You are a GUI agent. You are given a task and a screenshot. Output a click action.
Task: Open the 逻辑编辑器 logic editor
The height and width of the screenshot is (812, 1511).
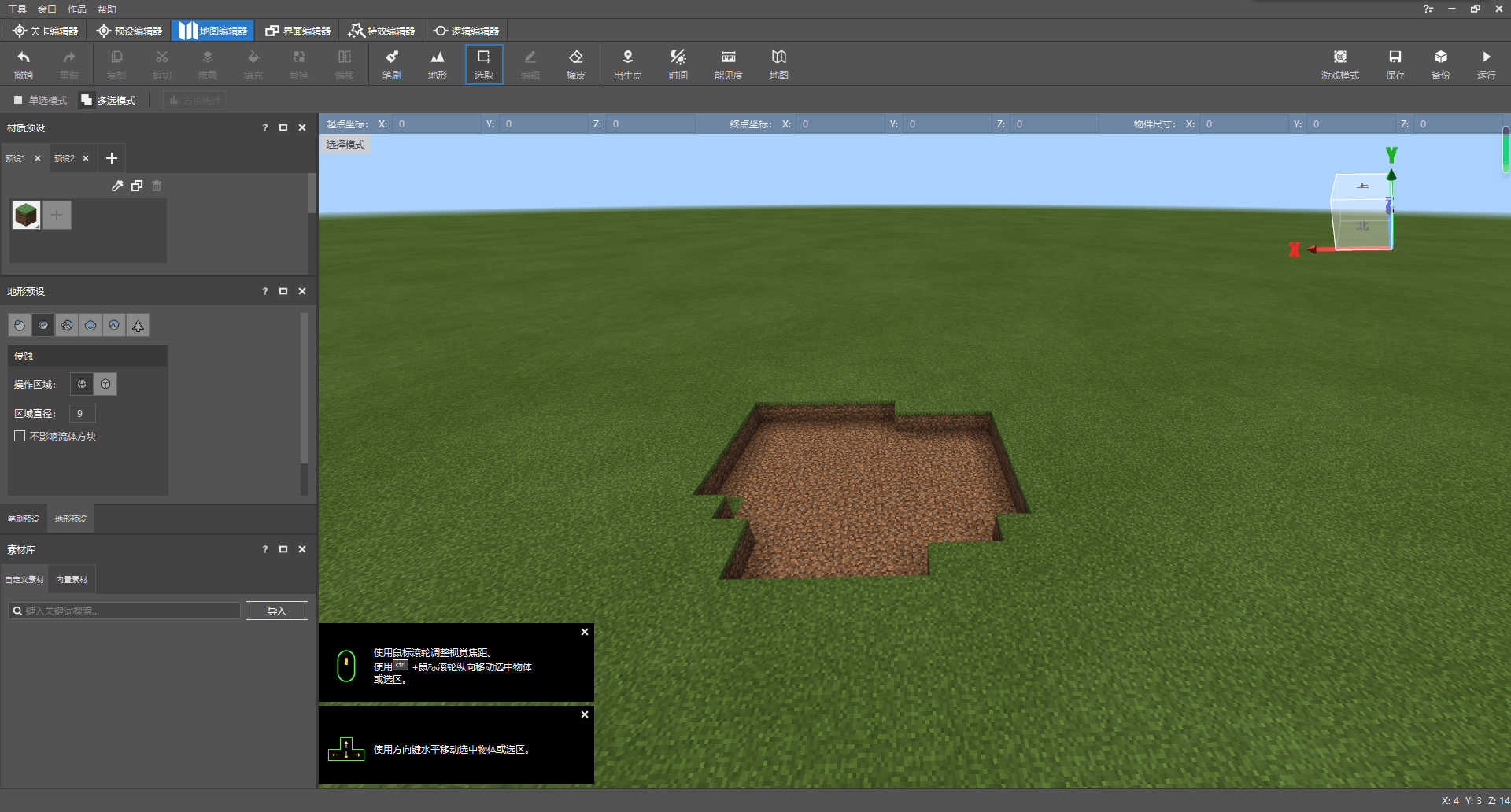[x=467, y=31]
